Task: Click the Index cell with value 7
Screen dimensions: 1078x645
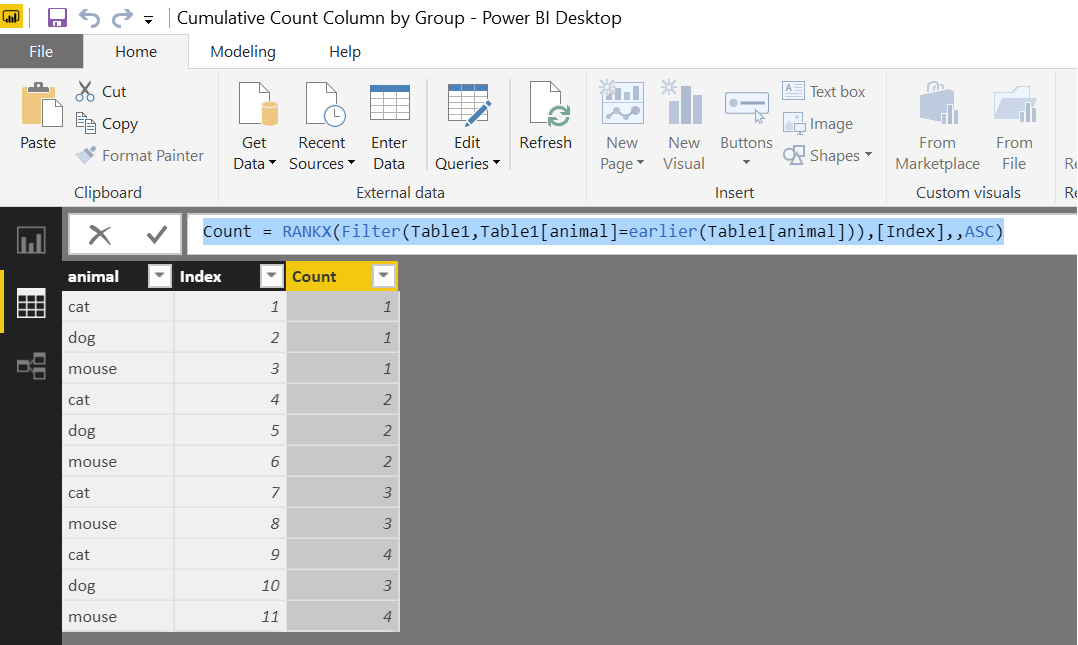Action: coord(230,492)
